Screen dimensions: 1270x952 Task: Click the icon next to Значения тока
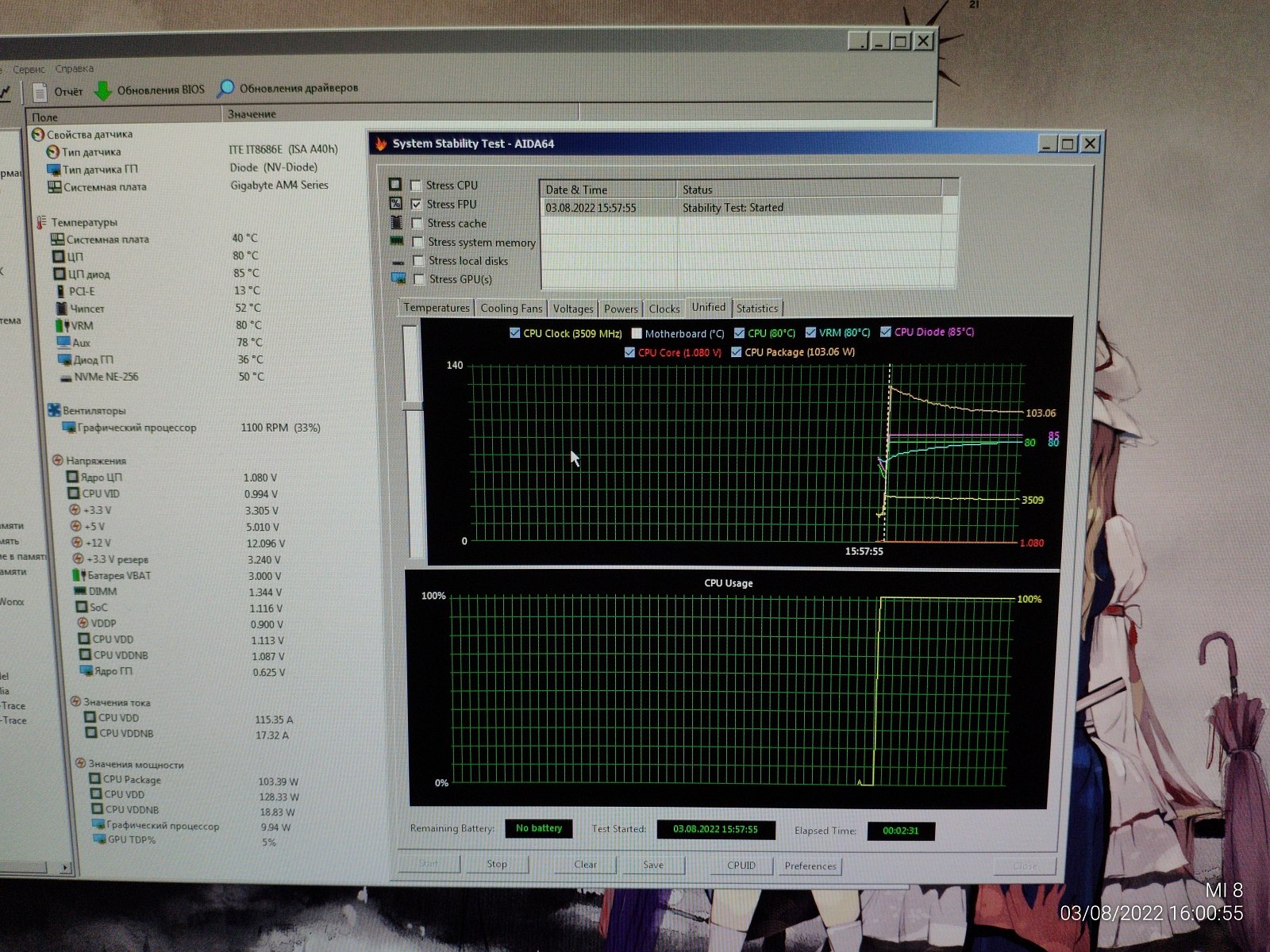(x=76, y=701)
